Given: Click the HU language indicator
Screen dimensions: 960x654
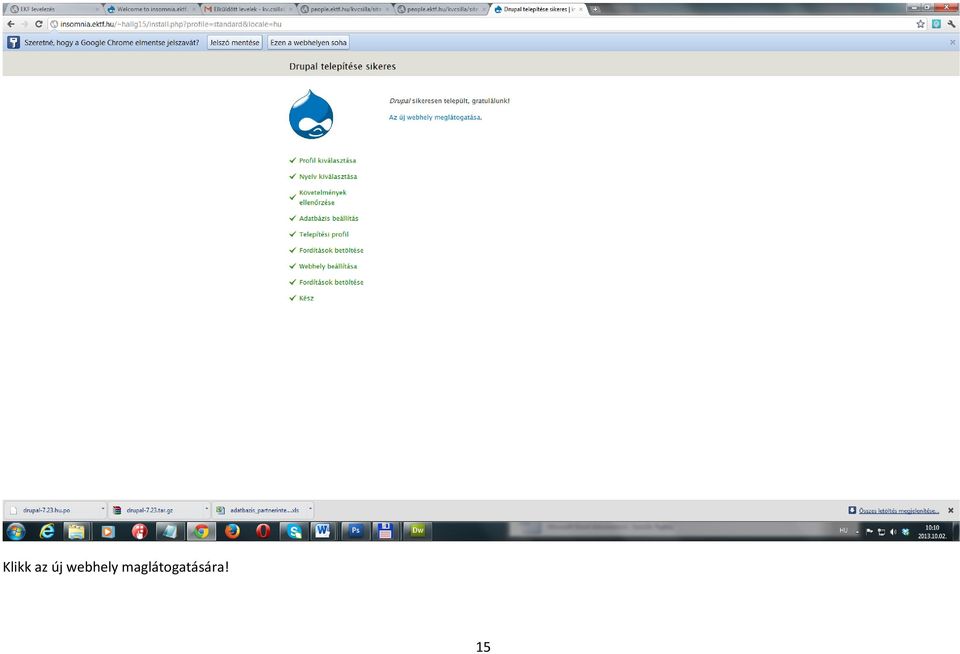Looking at the screenshot, I should 843,530.
